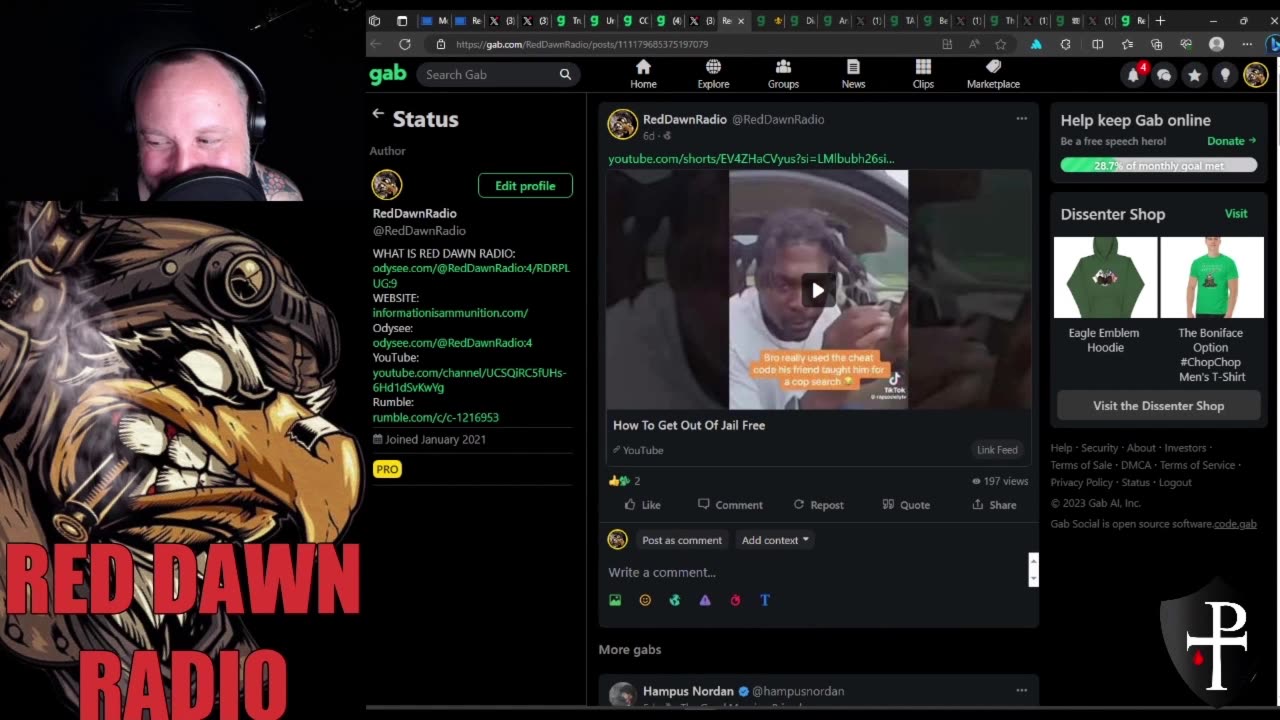Play the embedded YouTube video
This screenshot has width=1280, height=720.
pyautogui.click(x=818, y=291)
